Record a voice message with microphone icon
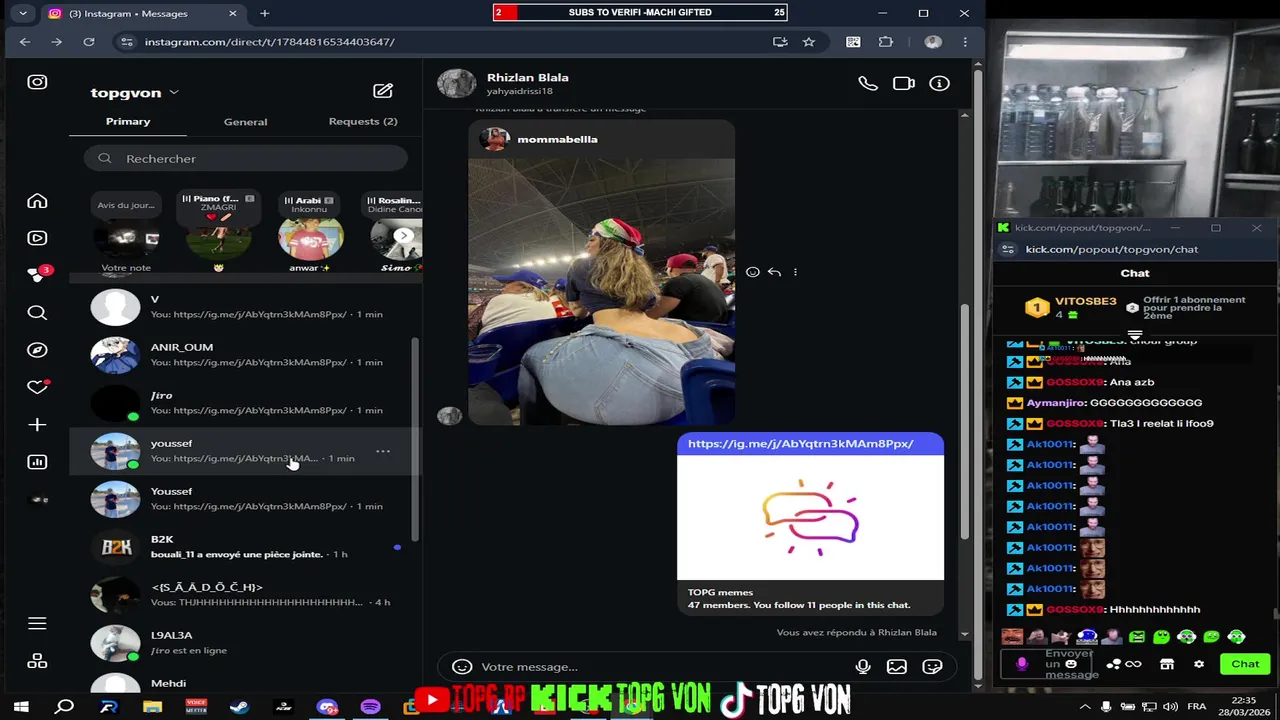This screenshot has height=720, width=1280. [x=863, y=667]
